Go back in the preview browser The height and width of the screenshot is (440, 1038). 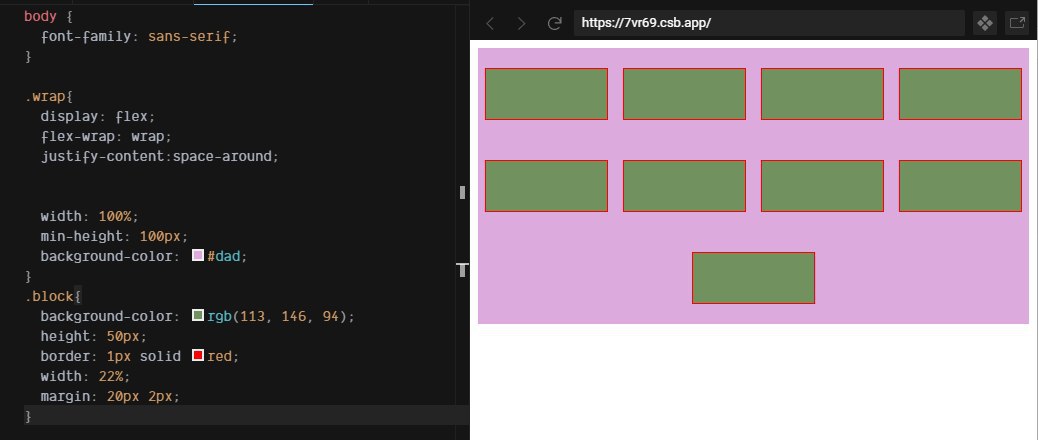point(490,24)
